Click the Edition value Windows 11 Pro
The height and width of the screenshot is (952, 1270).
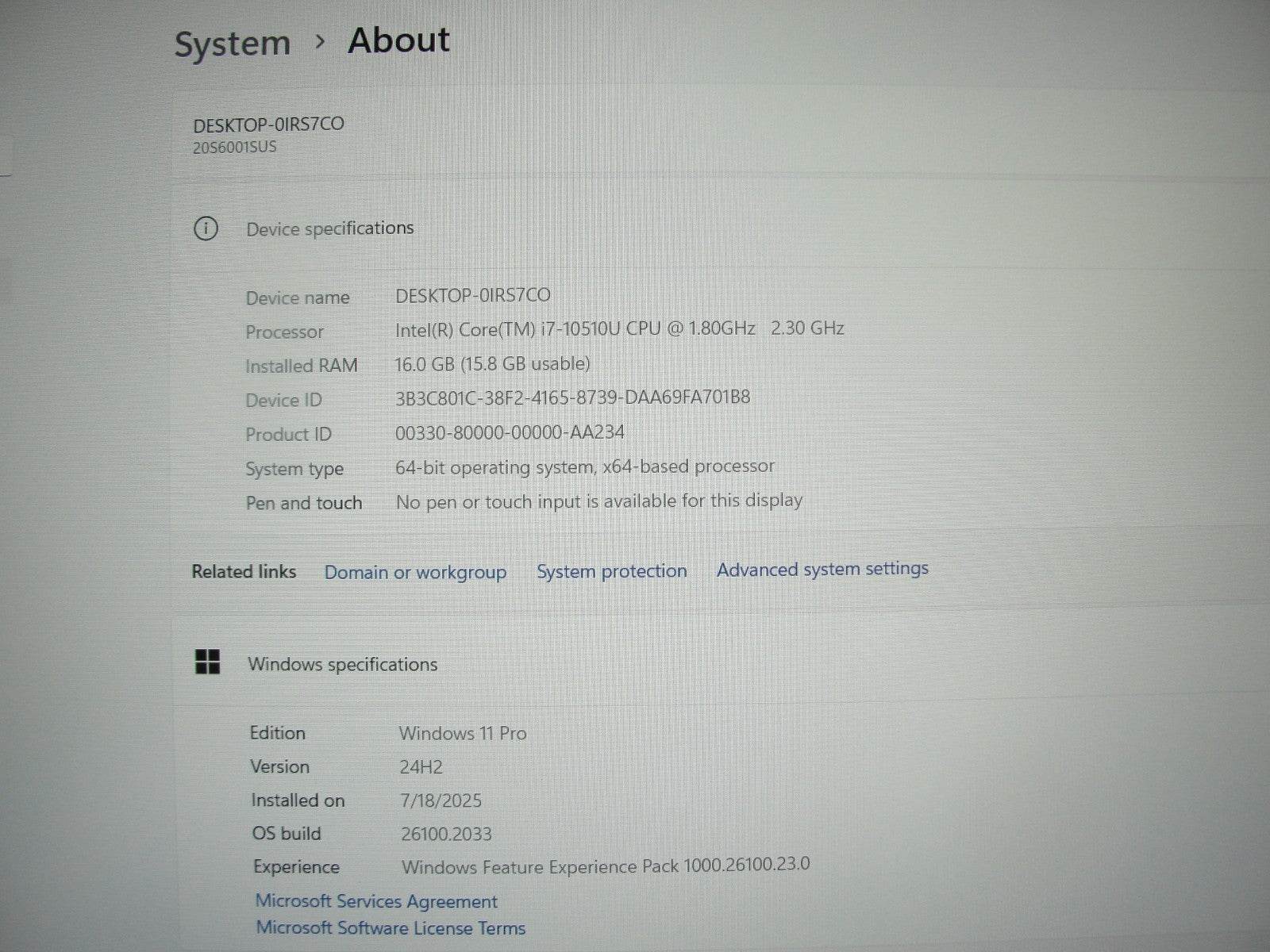pyautogui.click(x=463, y=733)
